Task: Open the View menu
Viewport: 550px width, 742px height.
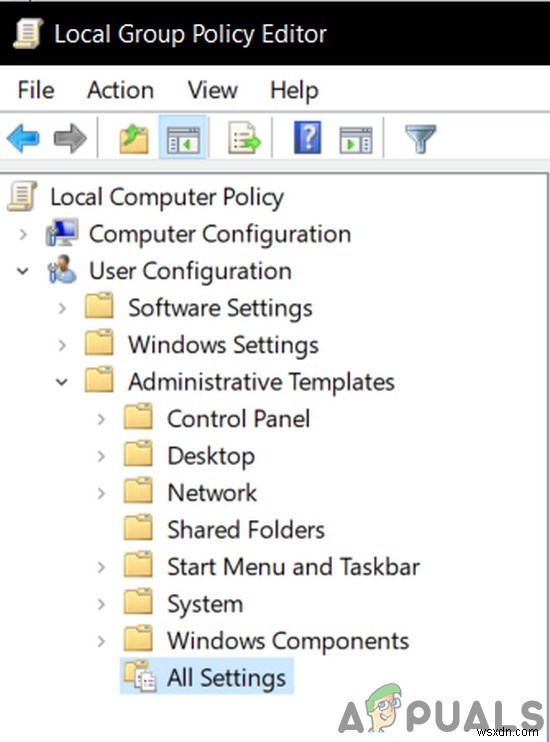Action: point(213,90)
